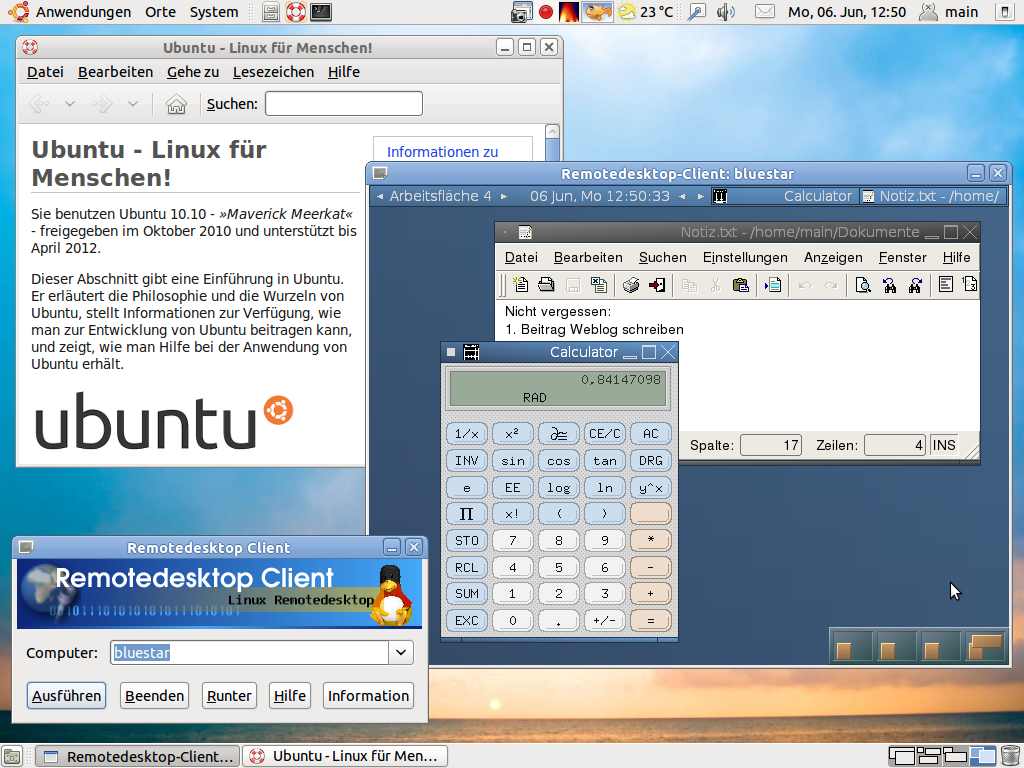Click the volume speaker icon in panel
The image size is (1024, 768).
(x=726, y=12)
